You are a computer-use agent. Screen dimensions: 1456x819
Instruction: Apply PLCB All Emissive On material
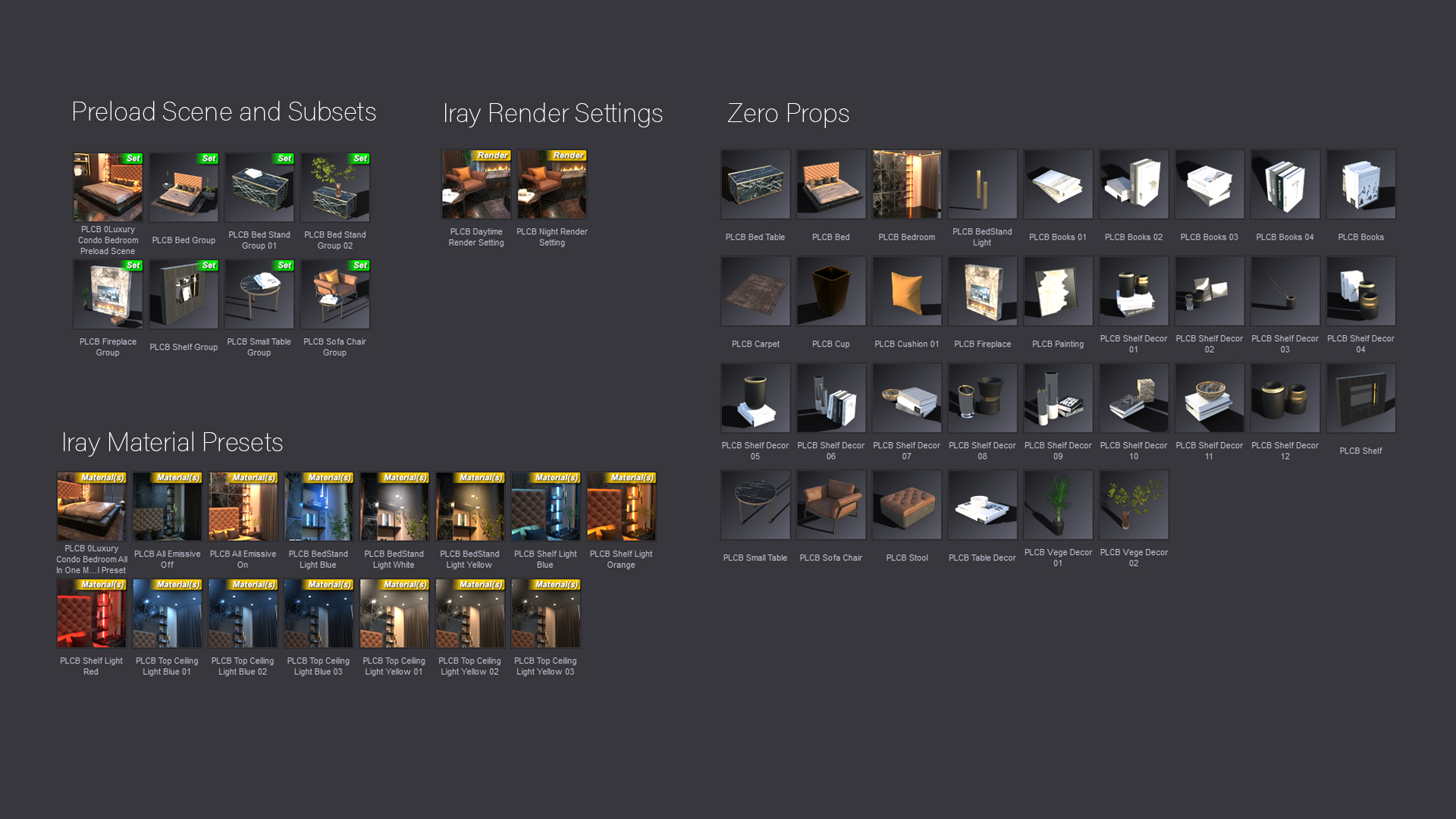pyautogui.click(x=243, y=507)
